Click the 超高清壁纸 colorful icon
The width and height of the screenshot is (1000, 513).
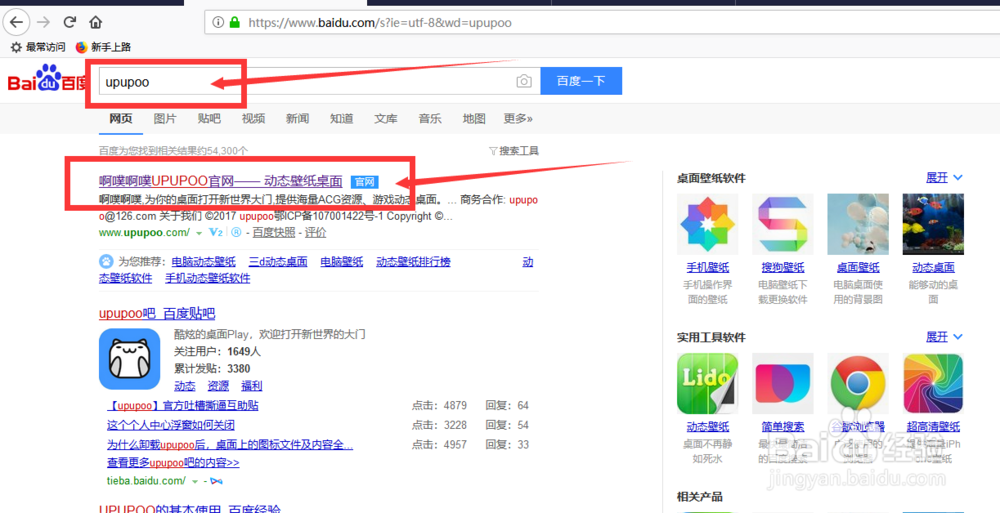933,384
